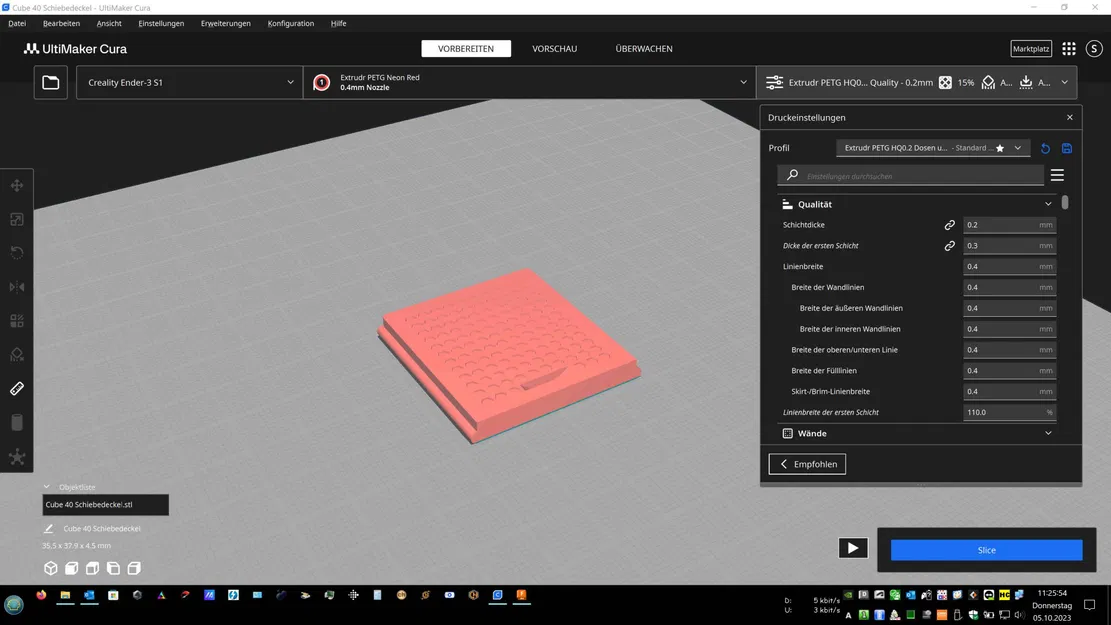Open the application switcher grid icon
The image size is (1111, 625).
point(1068,48)
